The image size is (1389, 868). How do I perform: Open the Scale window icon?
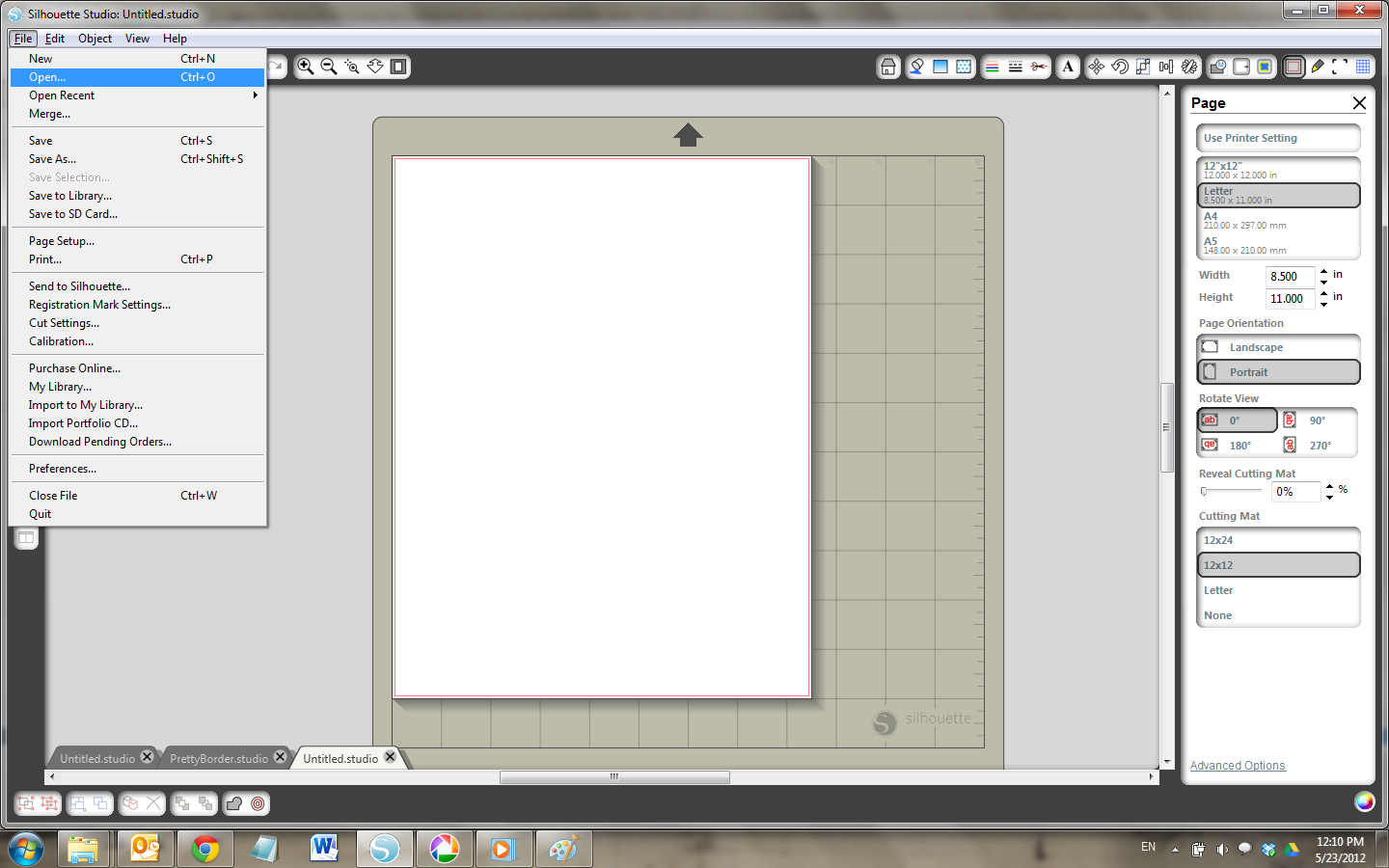pos(1143,67)
